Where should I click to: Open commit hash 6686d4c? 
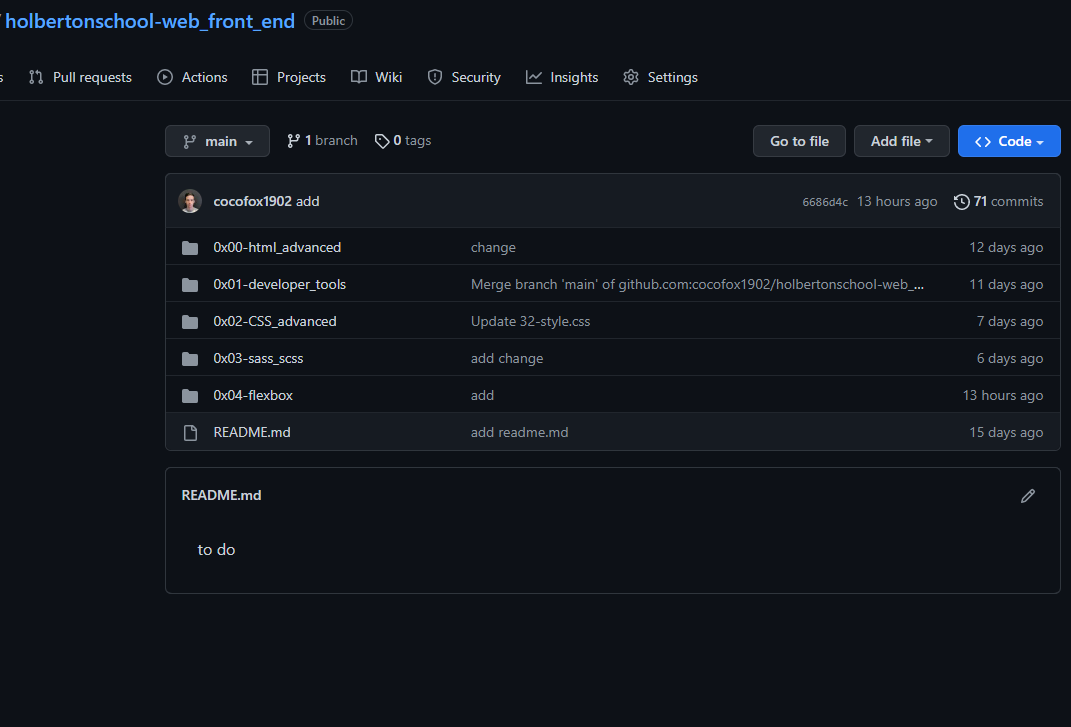(x=824, y=202)
